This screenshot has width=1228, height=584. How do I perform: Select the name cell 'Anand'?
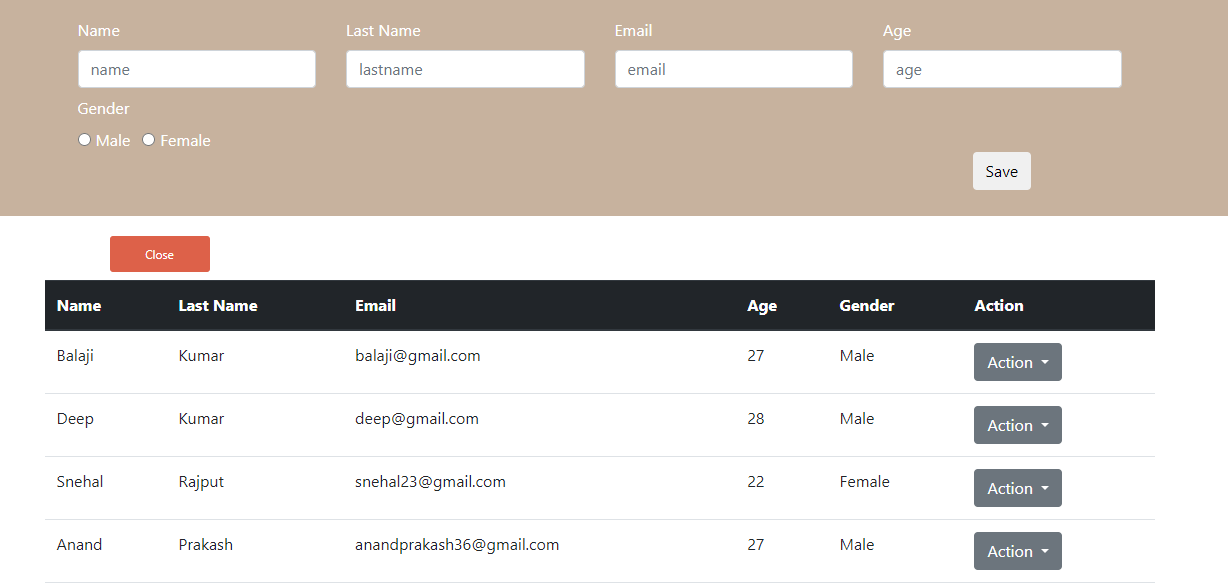[x=79, y=545]
